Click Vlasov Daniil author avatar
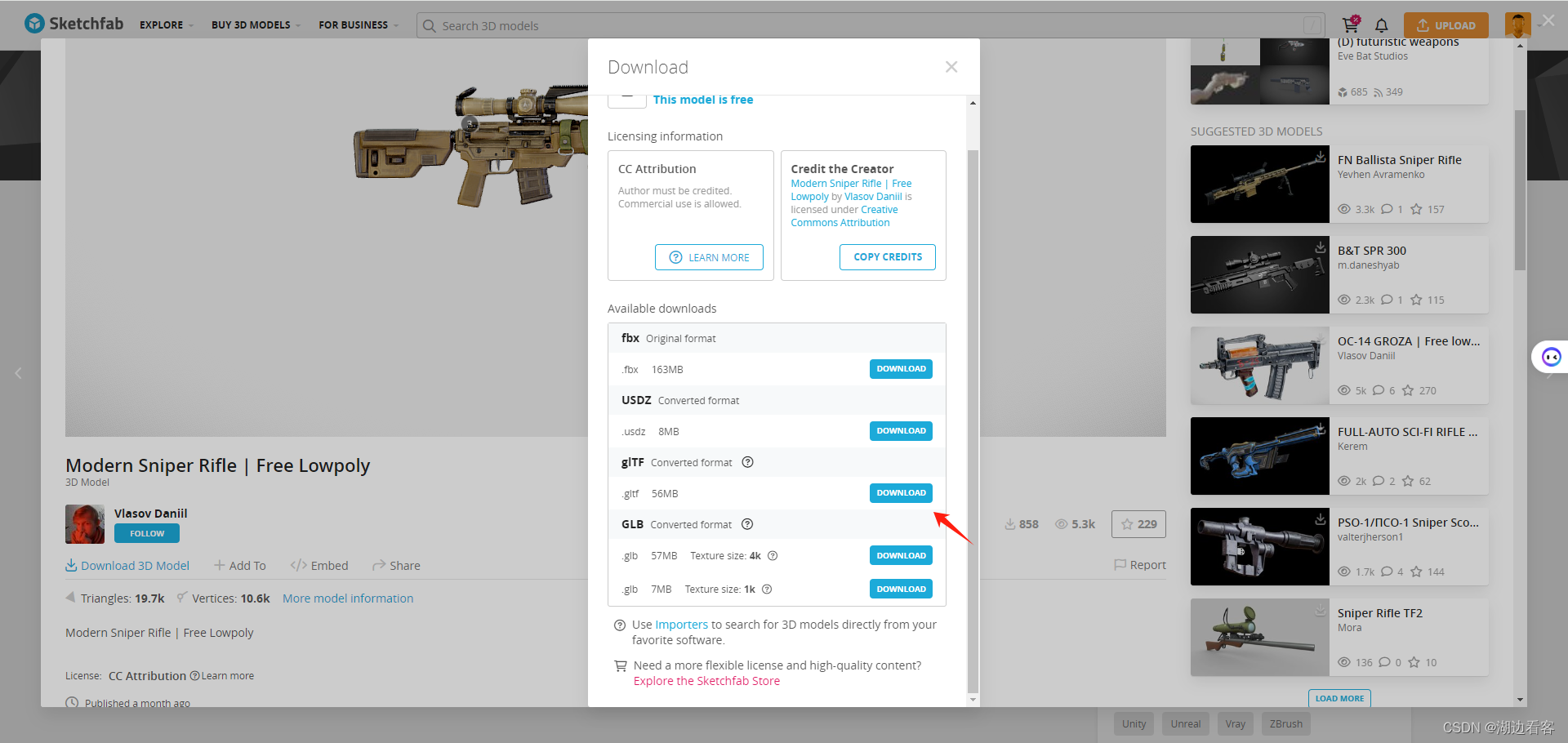 click(85, 524)
